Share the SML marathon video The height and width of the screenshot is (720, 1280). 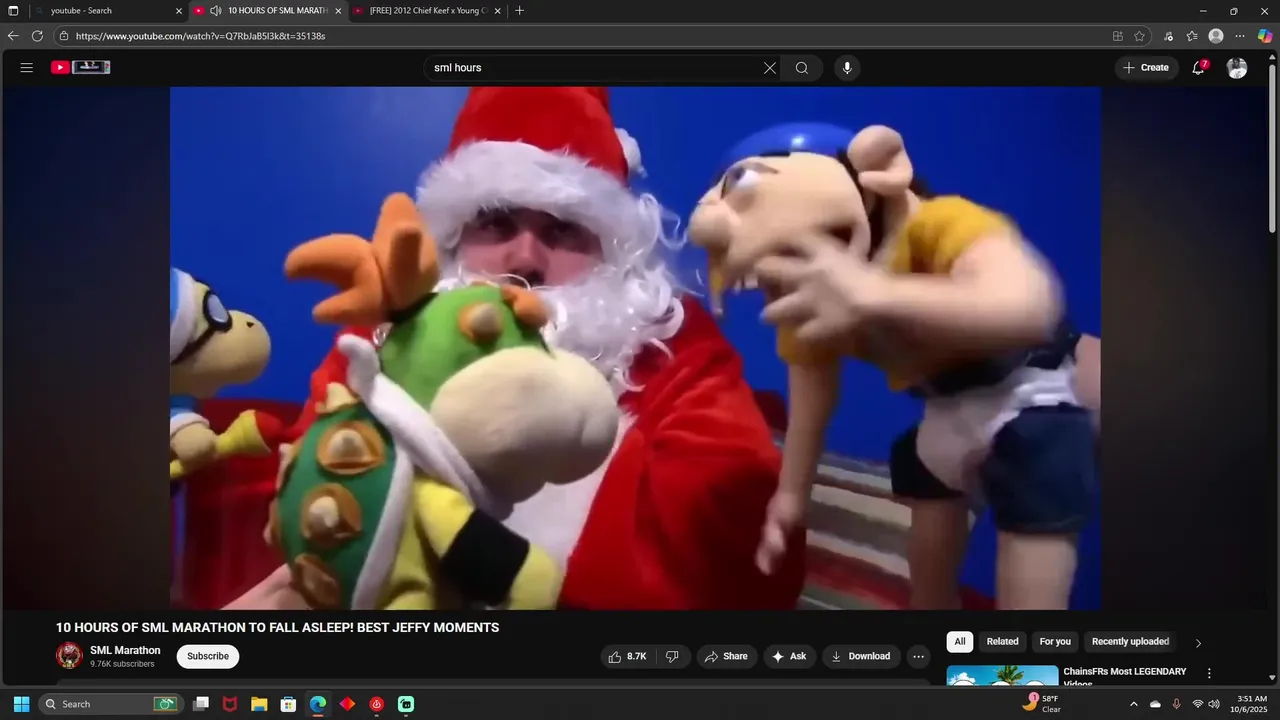click(x=726, y=656)
